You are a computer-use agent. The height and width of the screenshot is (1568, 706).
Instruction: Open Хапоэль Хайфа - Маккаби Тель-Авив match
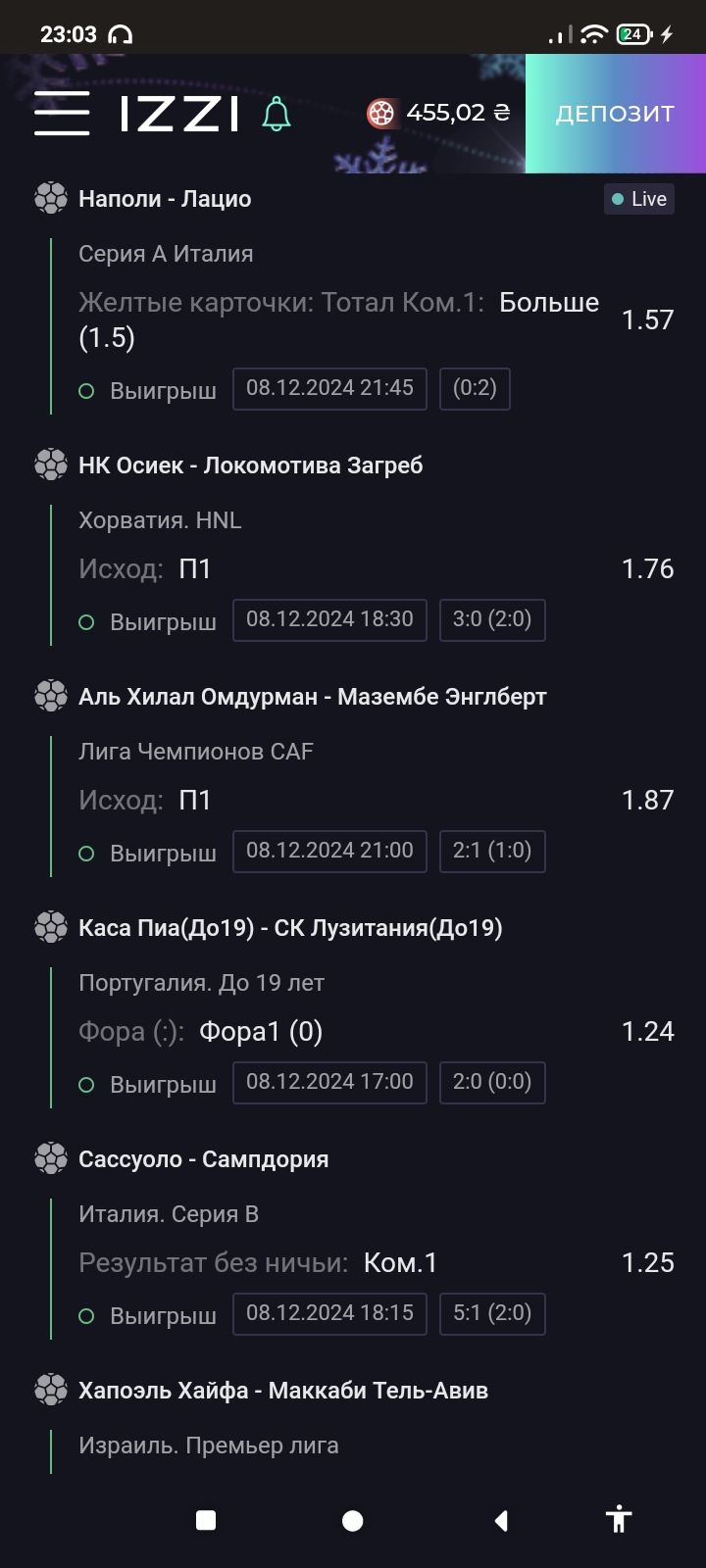pos(282,1391)
